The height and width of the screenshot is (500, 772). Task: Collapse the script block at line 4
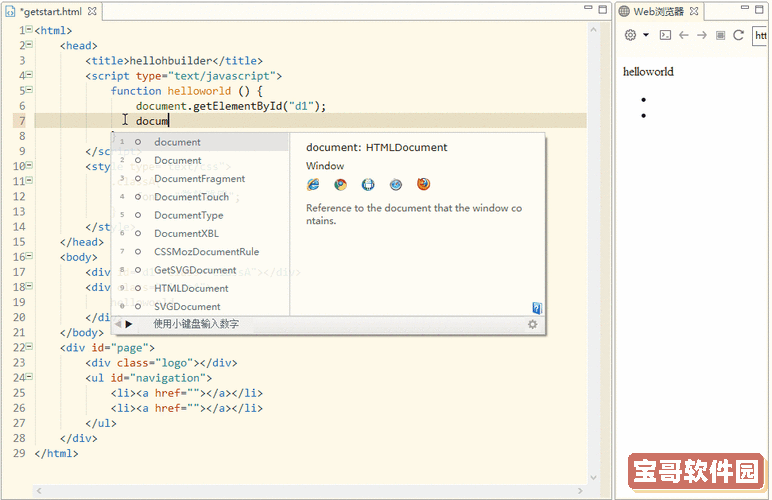coord(29,74)
